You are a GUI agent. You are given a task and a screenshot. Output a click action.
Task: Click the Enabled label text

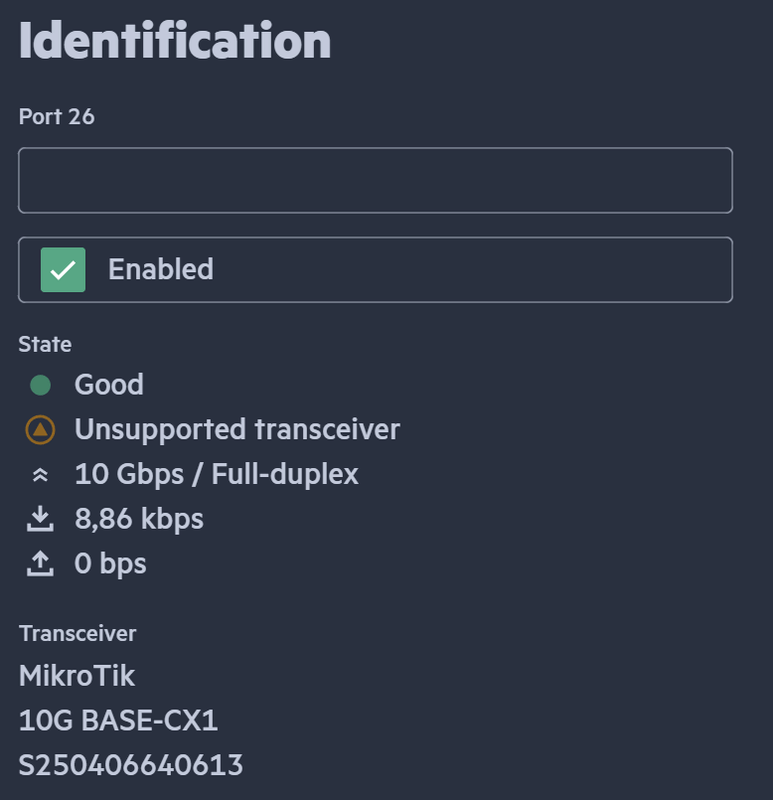tap(160, 269)
